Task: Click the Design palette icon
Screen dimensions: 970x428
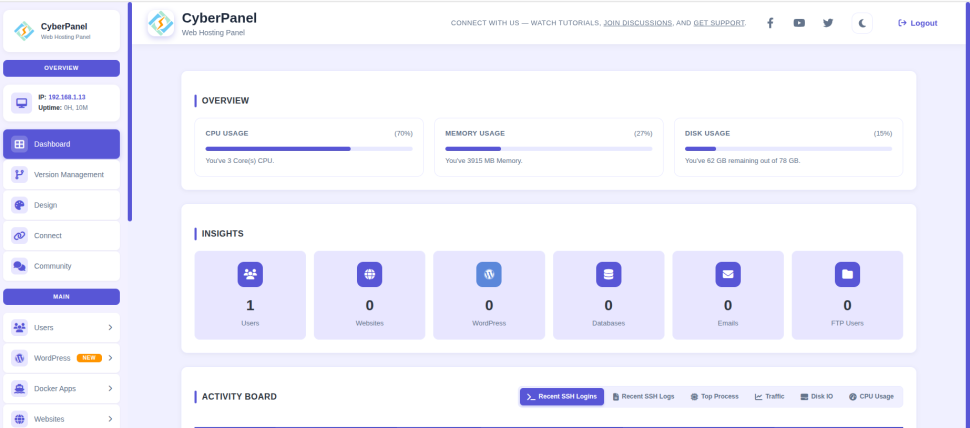Action: click(x=19, y=205)
